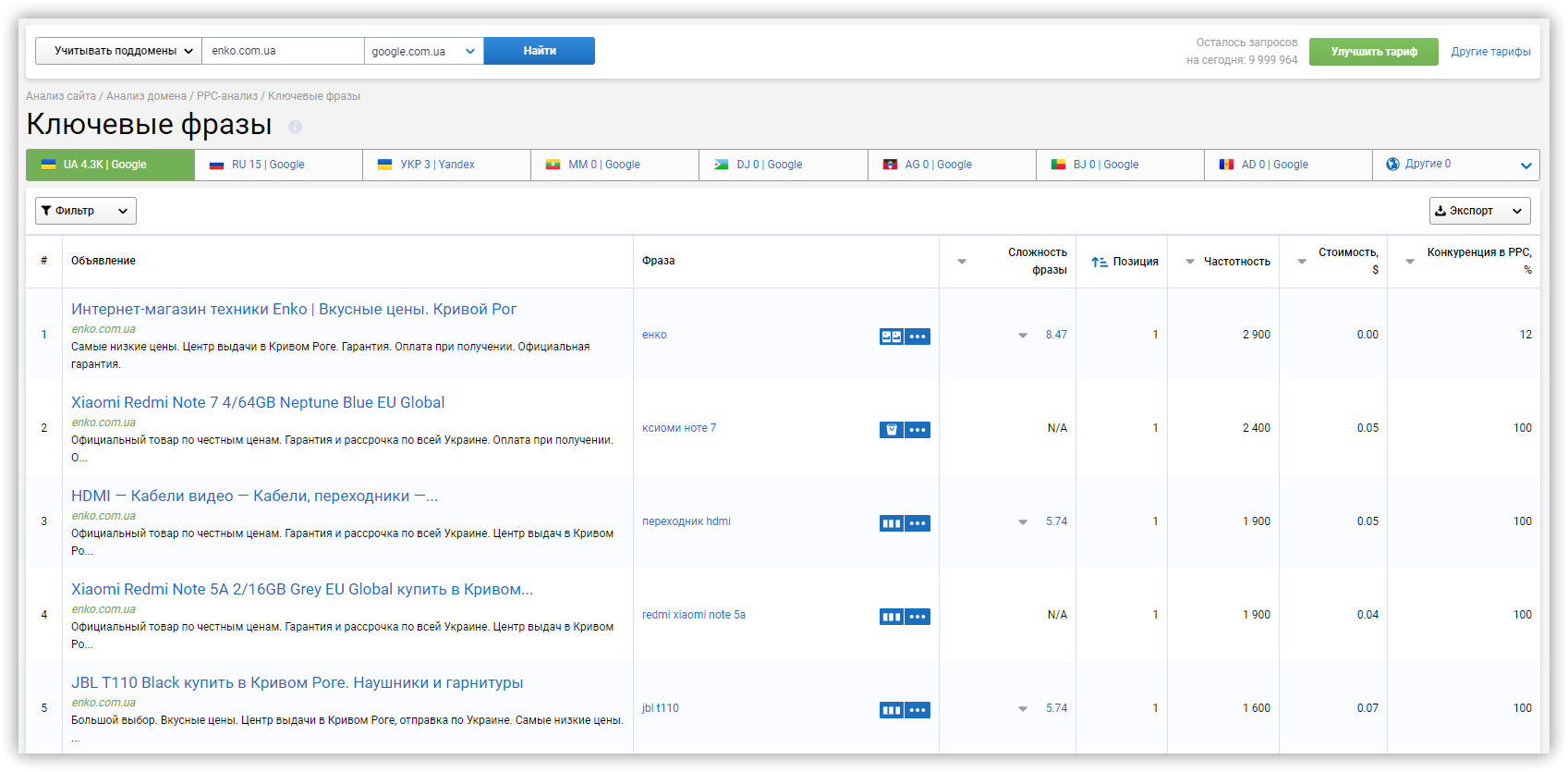The height and width of the screenshot is (772, 1568).
Task: Click the Позиция sort icon
Action: tap(1099, 262)
